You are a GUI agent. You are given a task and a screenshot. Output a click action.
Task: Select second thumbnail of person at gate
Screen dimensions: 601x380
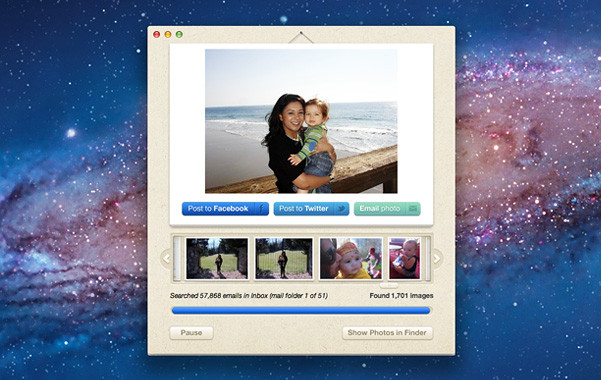point(284,258)
